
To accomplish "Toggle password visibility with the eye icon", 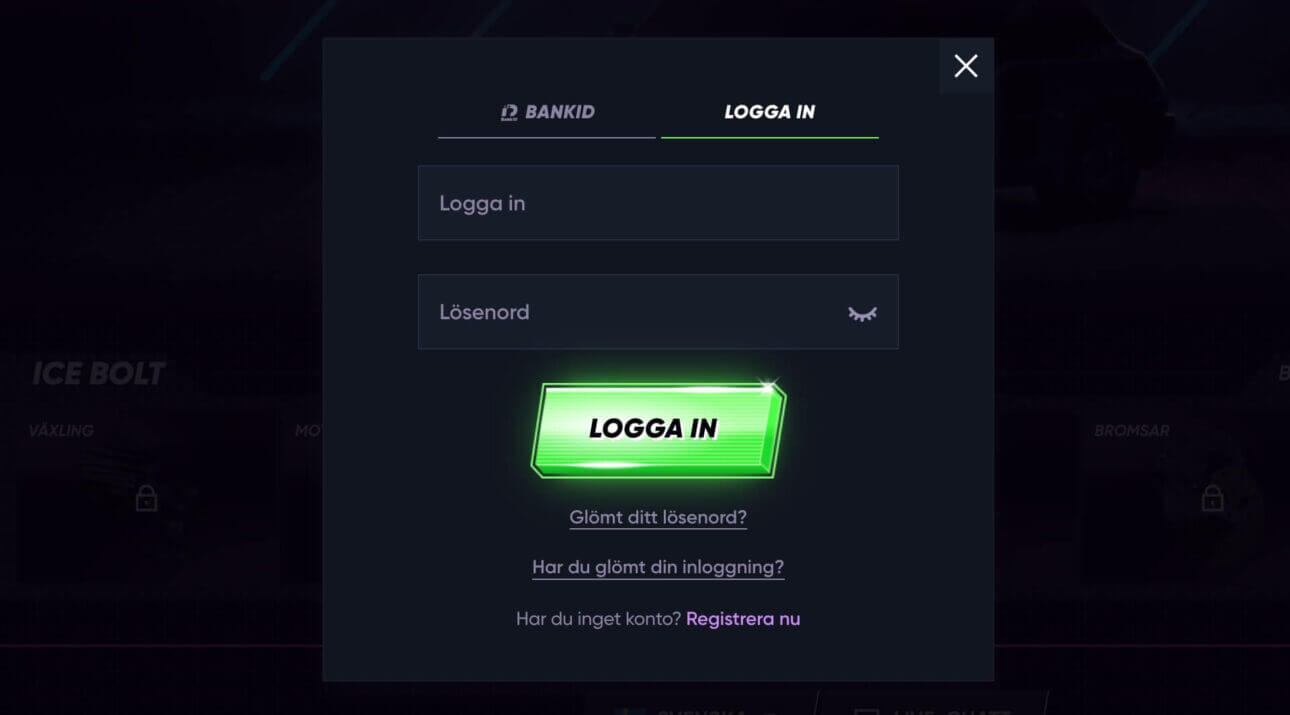I will tap(862, 313).
